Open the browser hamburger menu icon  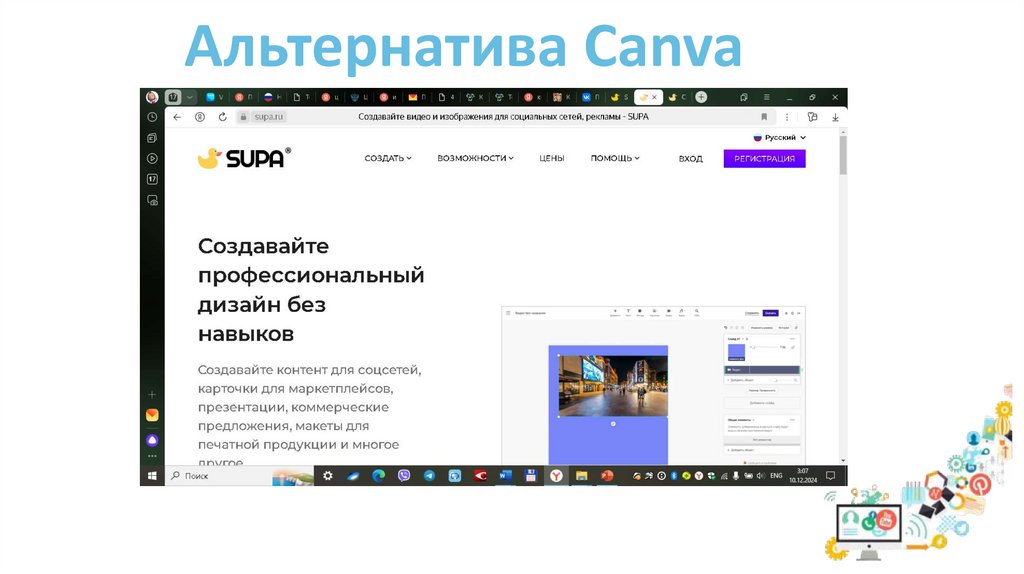coord(767,97)
